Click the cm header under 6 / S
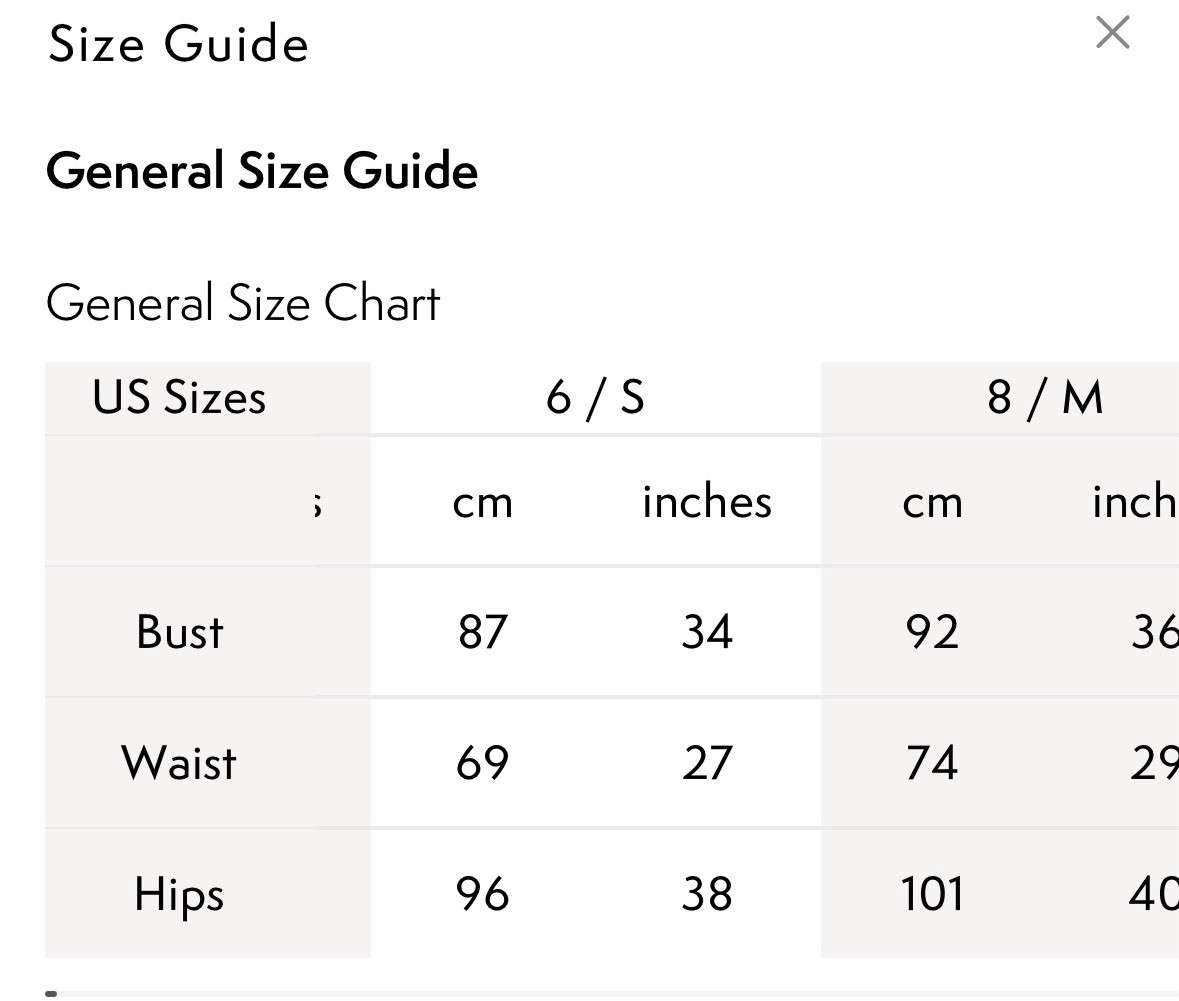The width and height of the screenshot is (1179, 1001). coord(483,502)
